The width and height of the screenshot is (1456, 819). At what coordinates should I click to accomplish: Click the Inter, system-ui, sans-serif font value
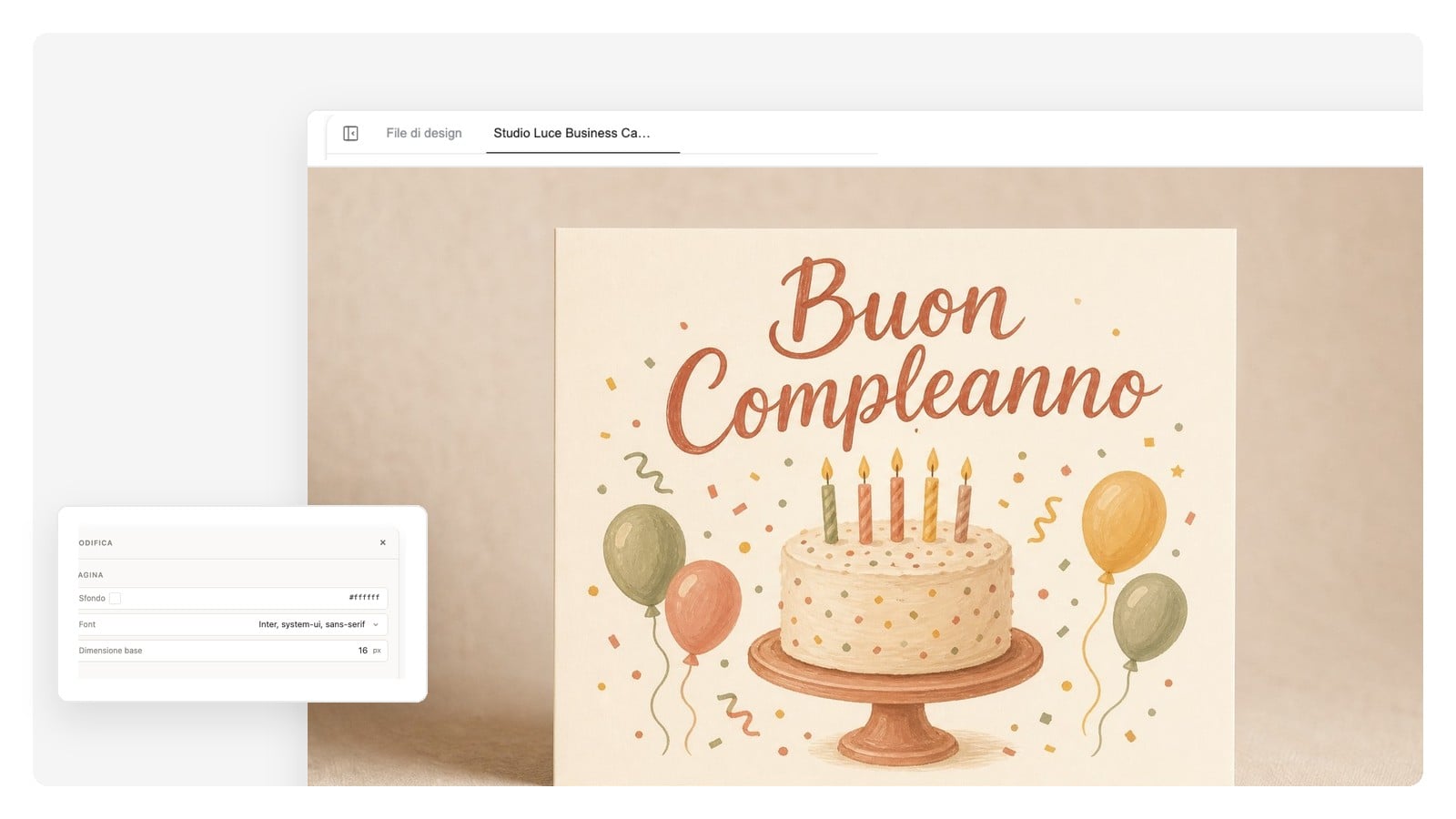click(311, 624)
